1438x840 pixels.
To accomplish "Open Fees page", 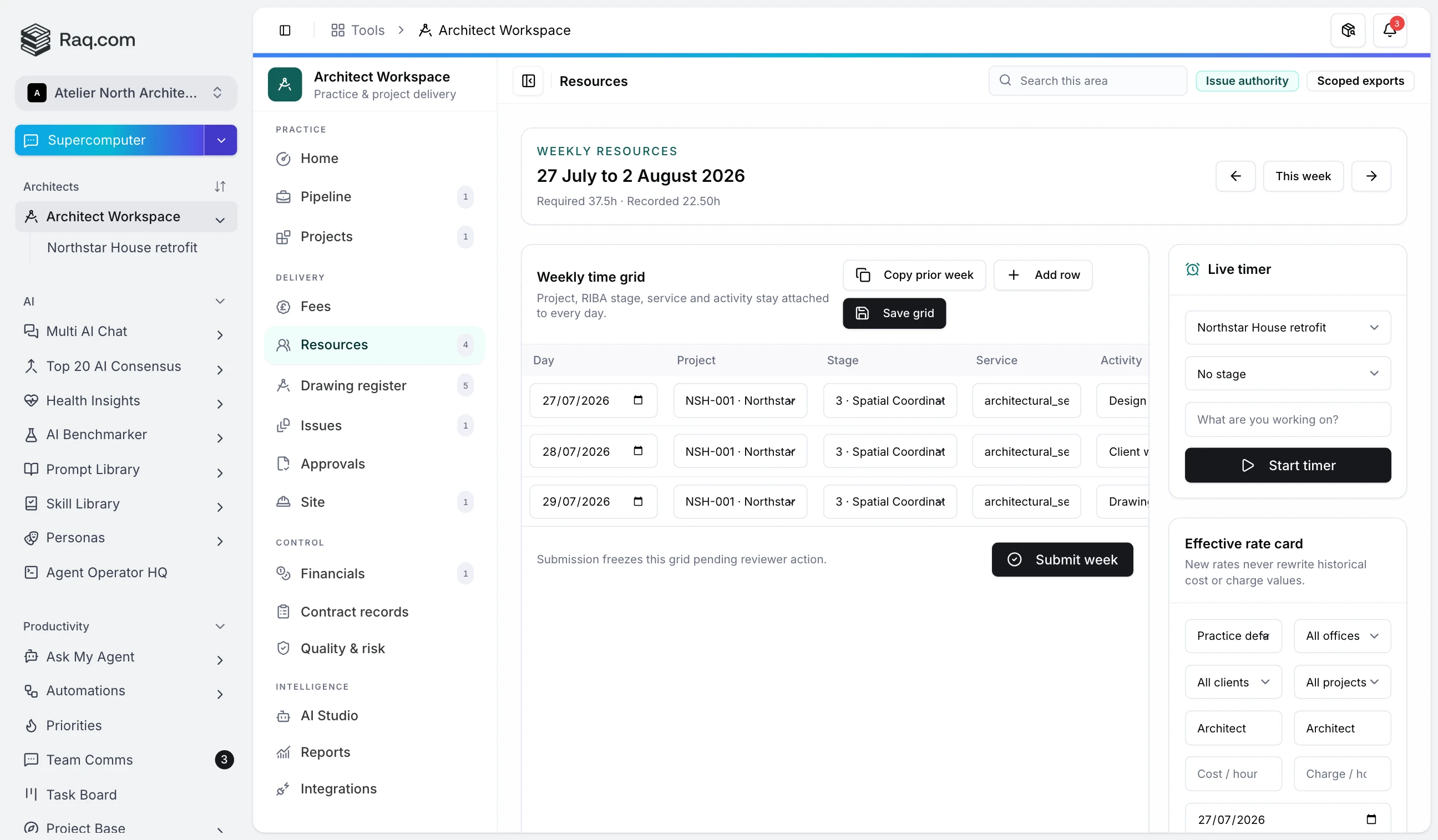I will coord(375,307).
